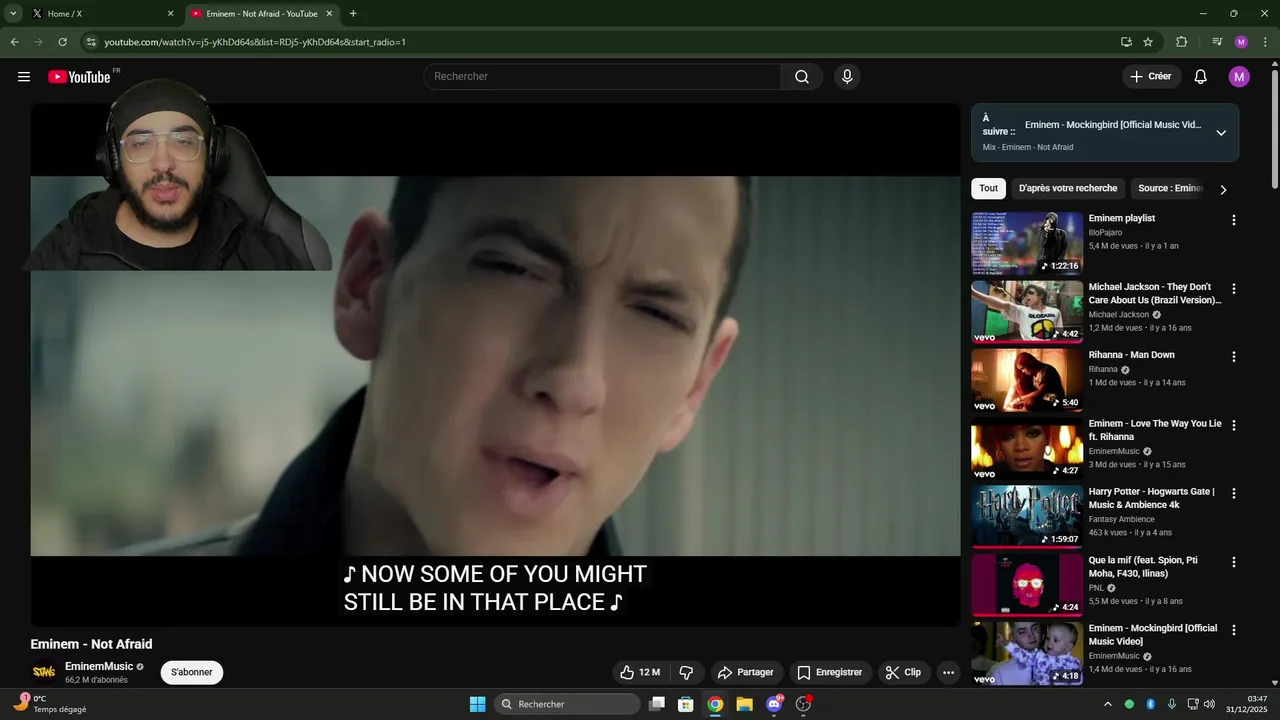The width and height of the screenshot is (1280, 720).
Task: Open the EminemMusic channel avatar
Action: point(44,672)
